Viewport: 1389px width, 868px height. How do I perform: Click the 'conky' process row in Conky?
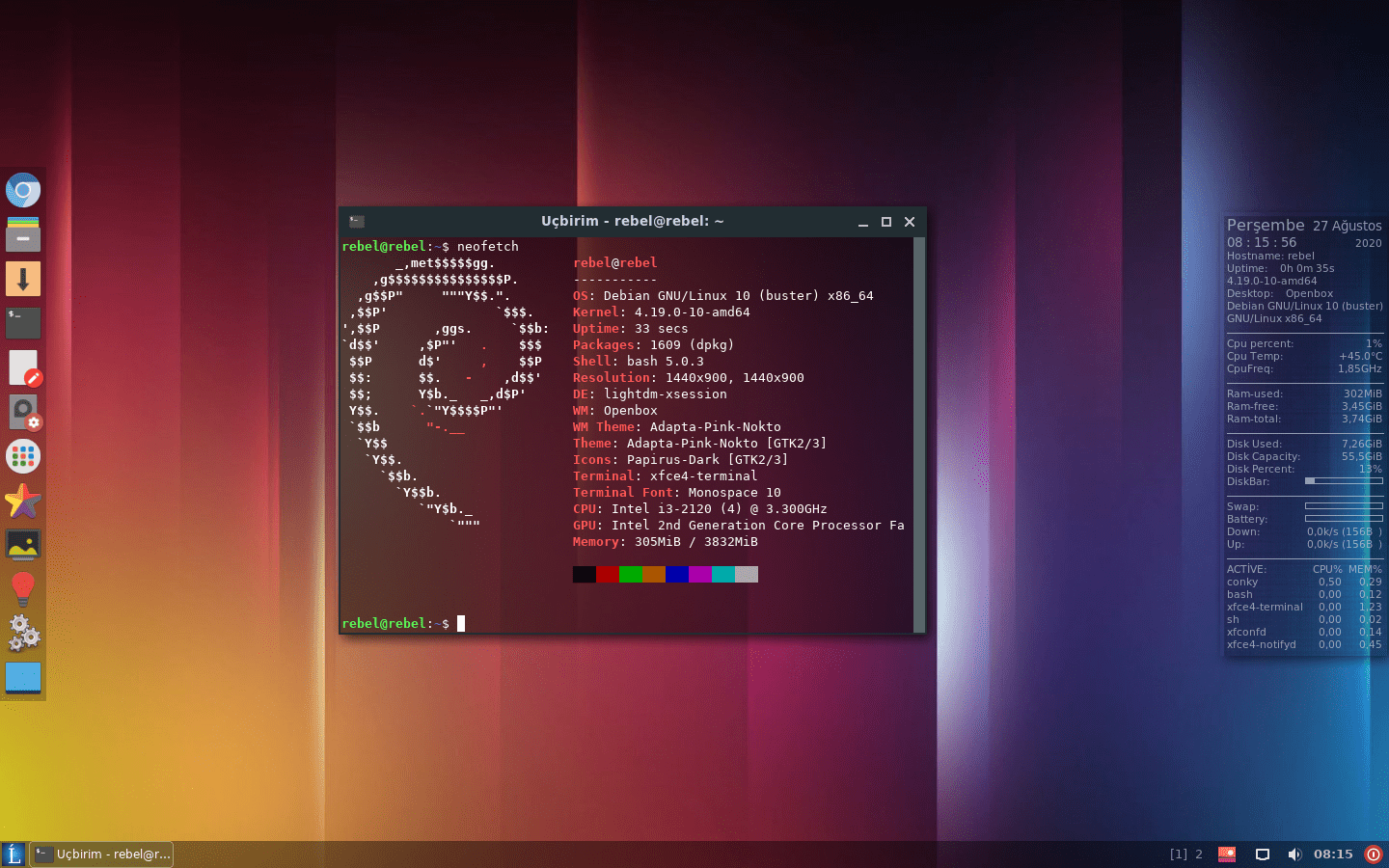click(x=1304, y=583)
